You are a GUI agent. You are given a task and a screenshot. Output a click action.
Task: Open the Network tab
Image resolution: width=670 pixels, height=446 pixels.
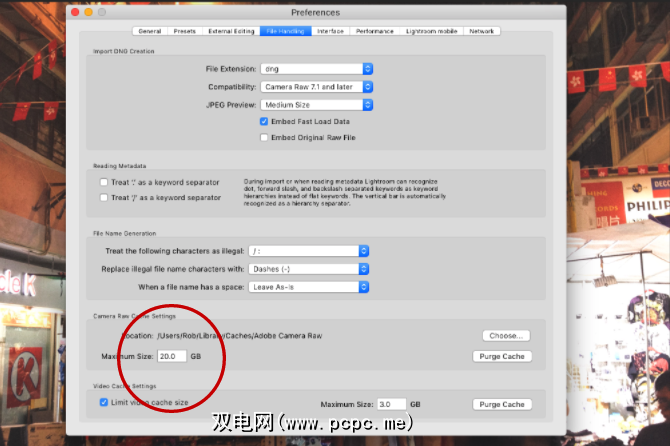[482, 31]
